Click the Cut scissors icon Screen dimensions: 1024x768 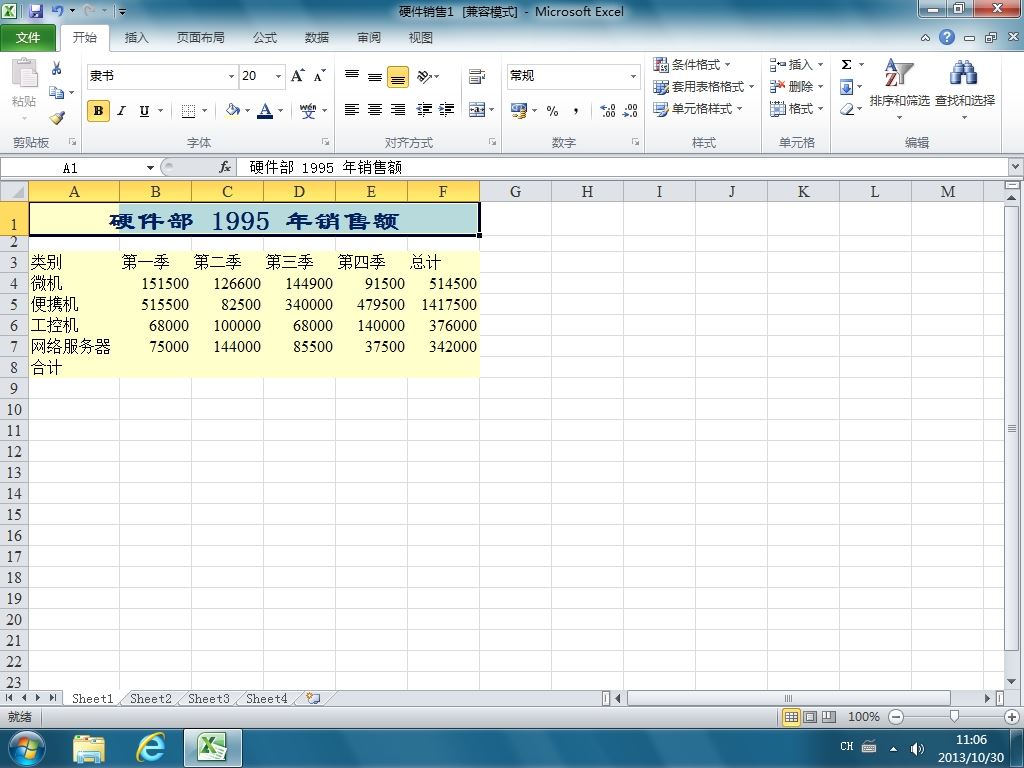(x=57, y=68)
